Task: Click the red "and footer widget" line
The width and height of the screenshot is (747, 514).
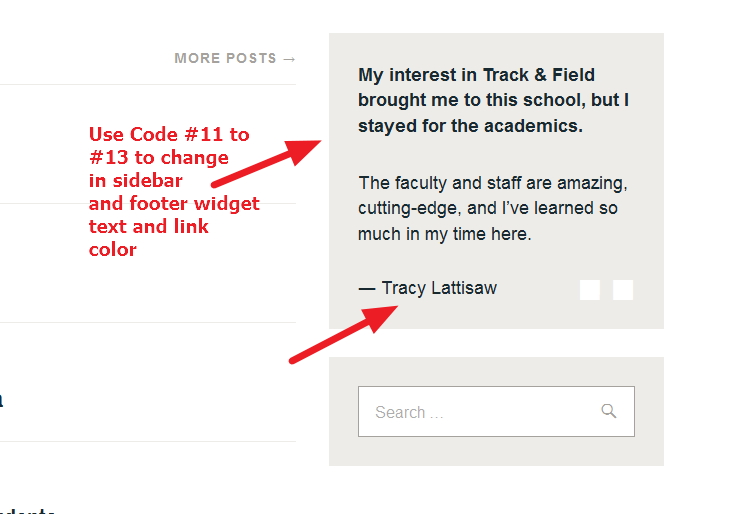Action: point(174,204)
